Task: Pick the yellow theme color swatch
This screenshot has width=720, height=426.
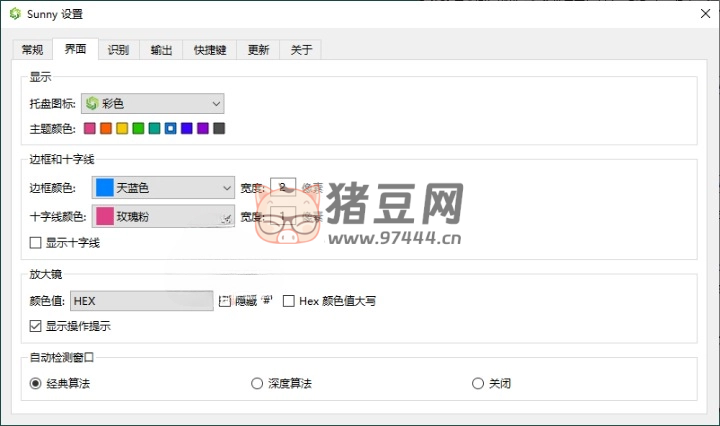Action: (122, 128)
